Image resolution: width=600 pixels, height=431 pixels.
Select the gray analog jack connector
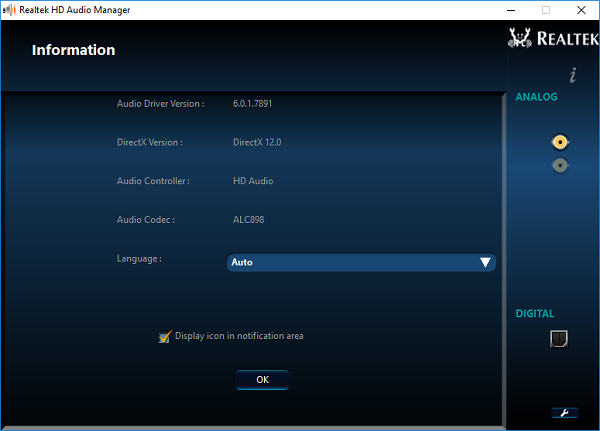(x=560, y=166)
